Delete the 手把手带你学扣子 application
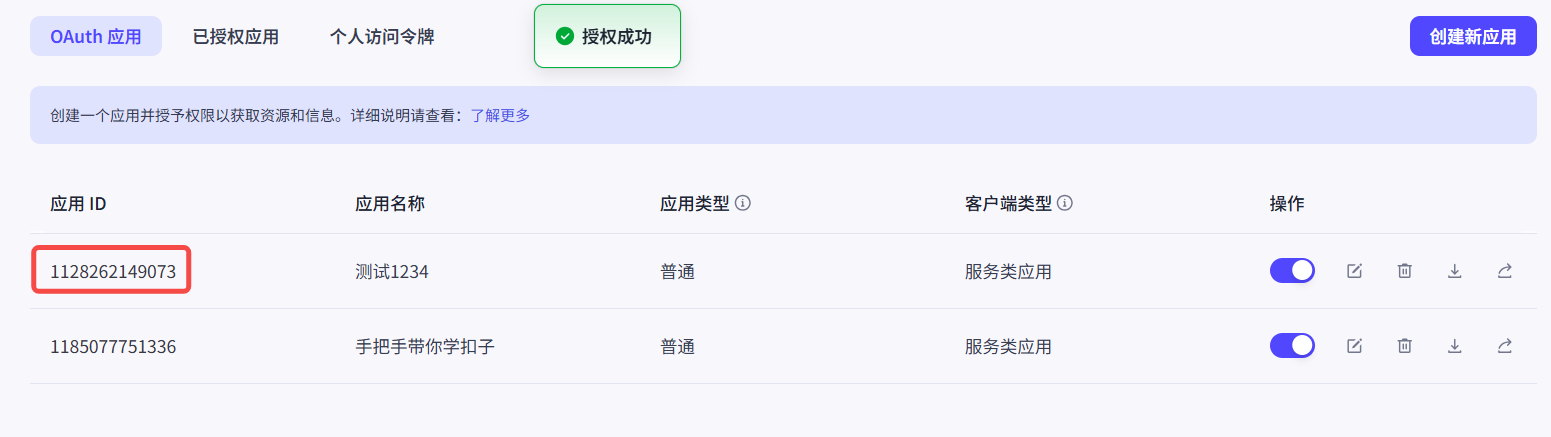 pyautogui.click(x=1404, y=346)
